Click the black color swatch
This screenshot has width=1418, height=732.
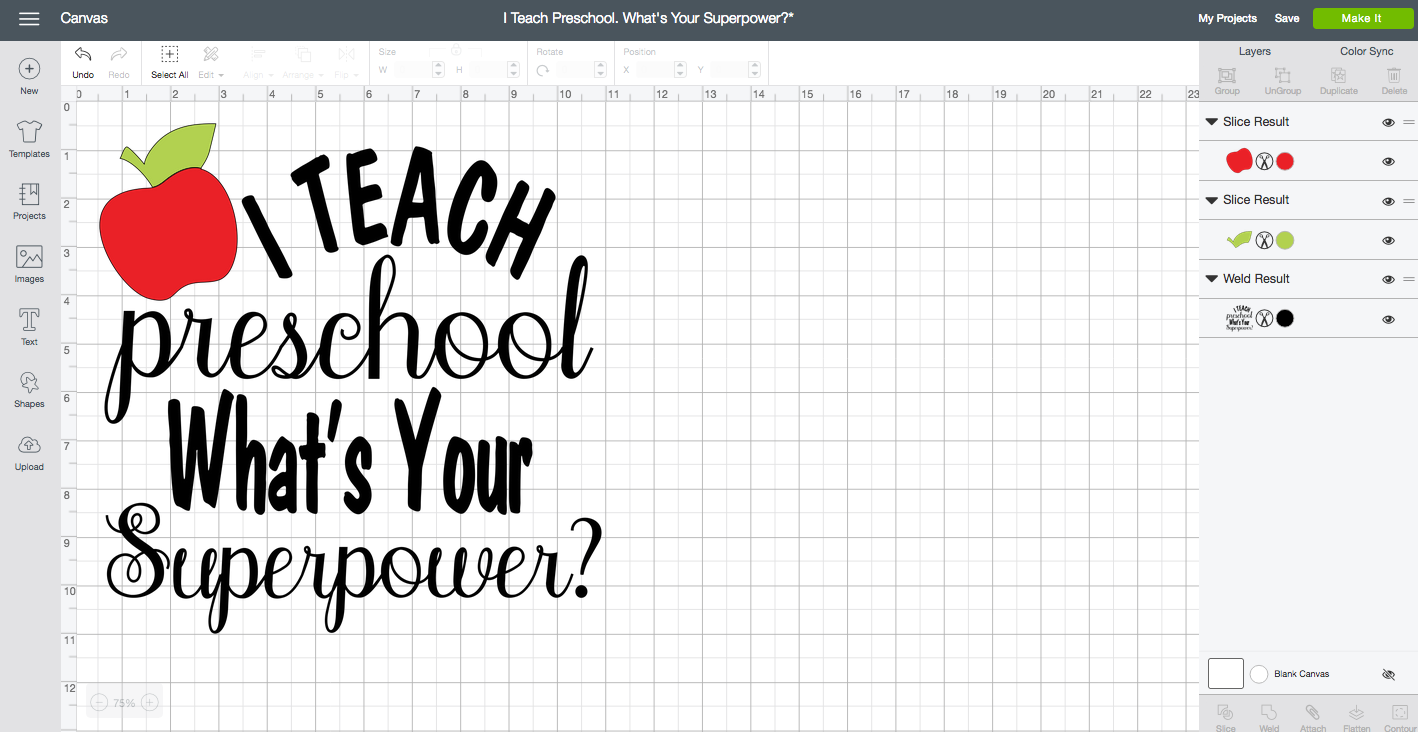(x=1285, y=319)
